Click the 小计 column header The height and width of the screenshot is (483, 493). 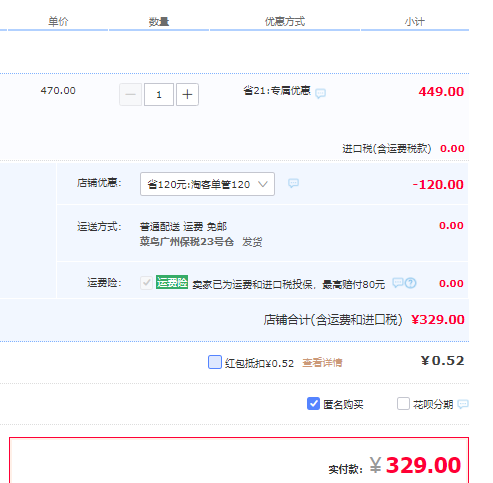pyautogui.click(x=415, y=22)
